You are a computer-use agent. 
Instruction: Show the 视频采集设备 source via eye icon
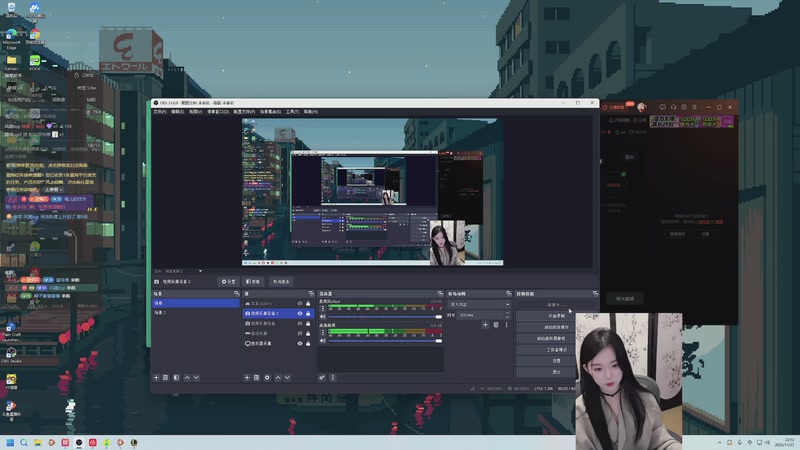300,323
